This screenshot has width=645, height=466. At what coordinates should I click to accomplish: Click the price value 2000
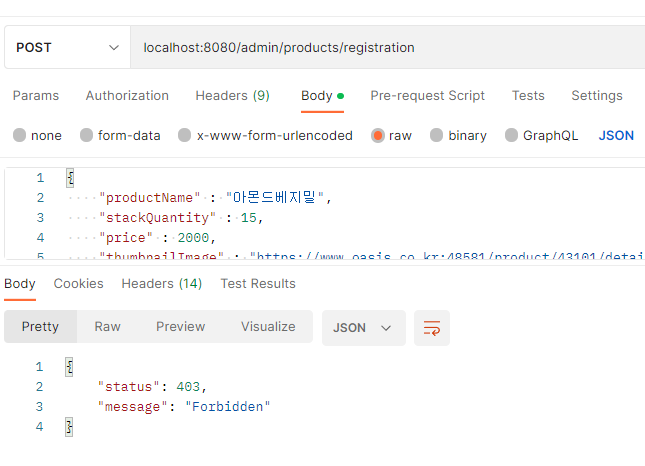[x=193, y=238]
